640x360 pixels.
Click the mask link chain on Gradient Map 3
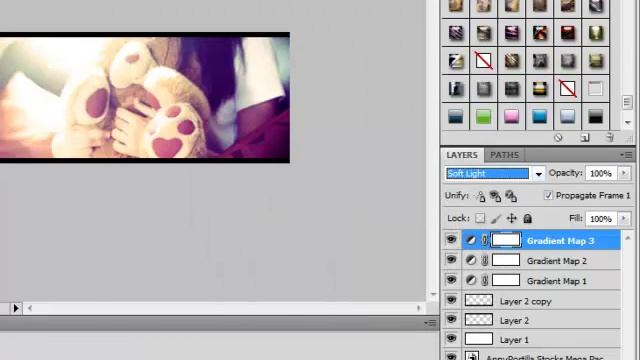click(x=484, y=240)
